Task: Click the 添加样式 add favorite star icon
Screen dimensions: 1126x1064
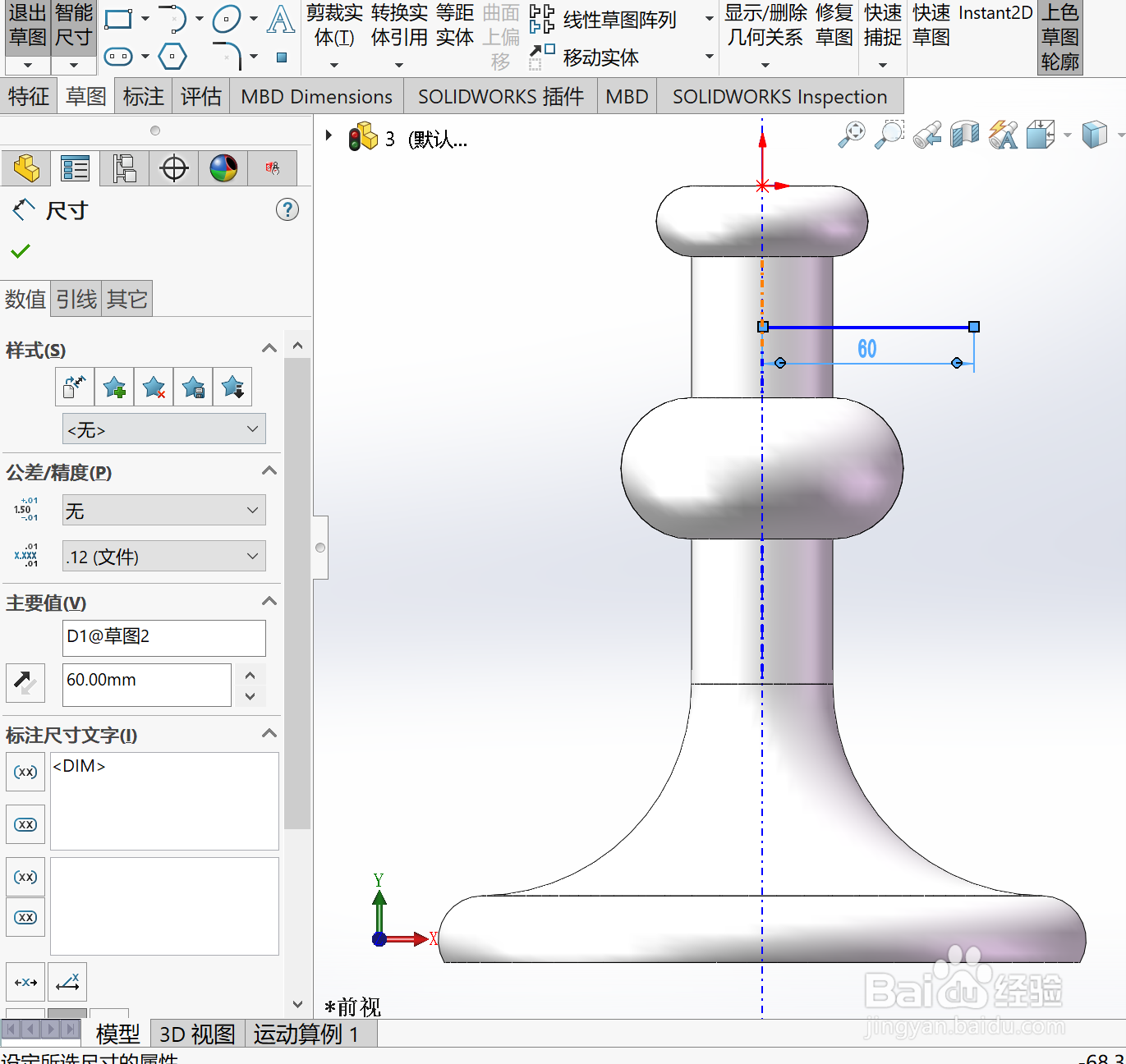Action: [114, 387]
